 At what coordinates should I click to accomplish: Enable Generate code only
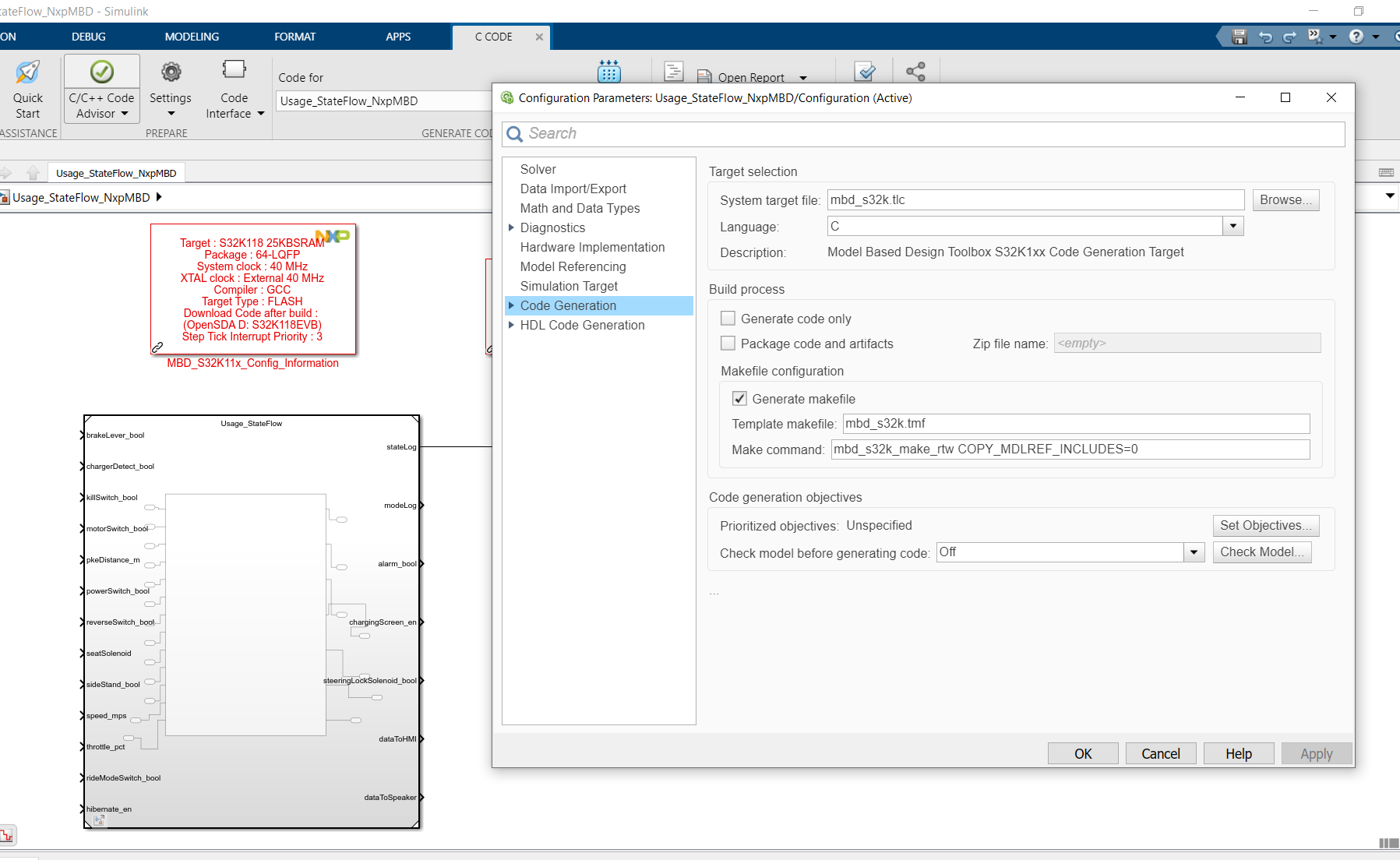point(728,318)
